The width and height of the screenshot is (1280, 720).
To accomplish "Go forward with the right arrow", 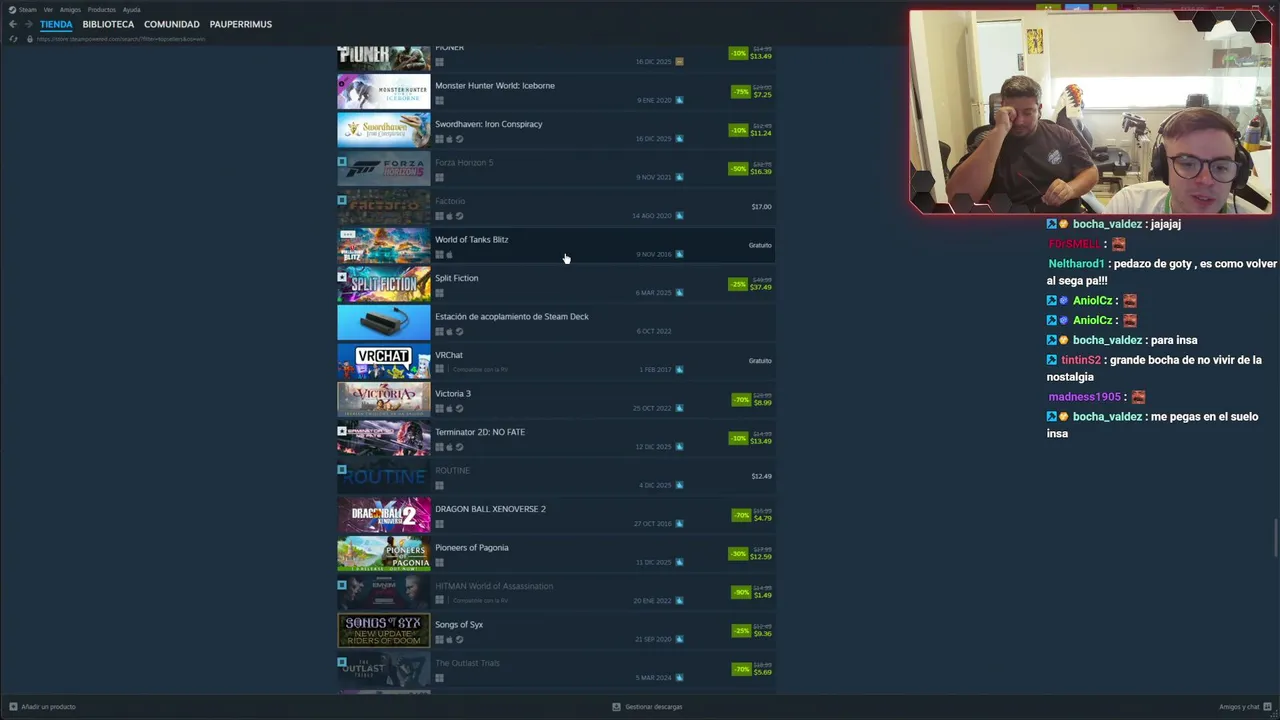I will (28, 24).
